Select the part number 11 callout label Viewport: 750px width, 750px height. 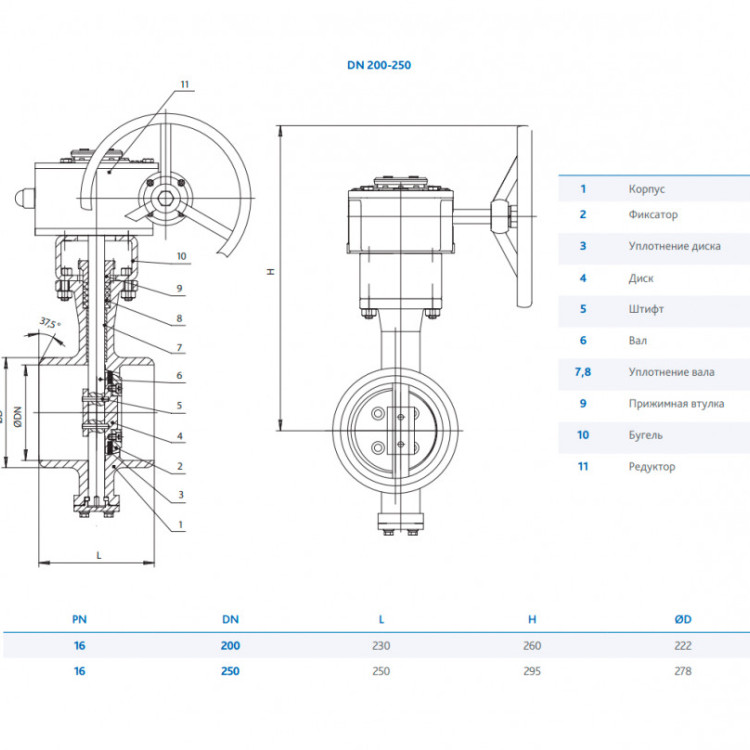pos(185,84)
